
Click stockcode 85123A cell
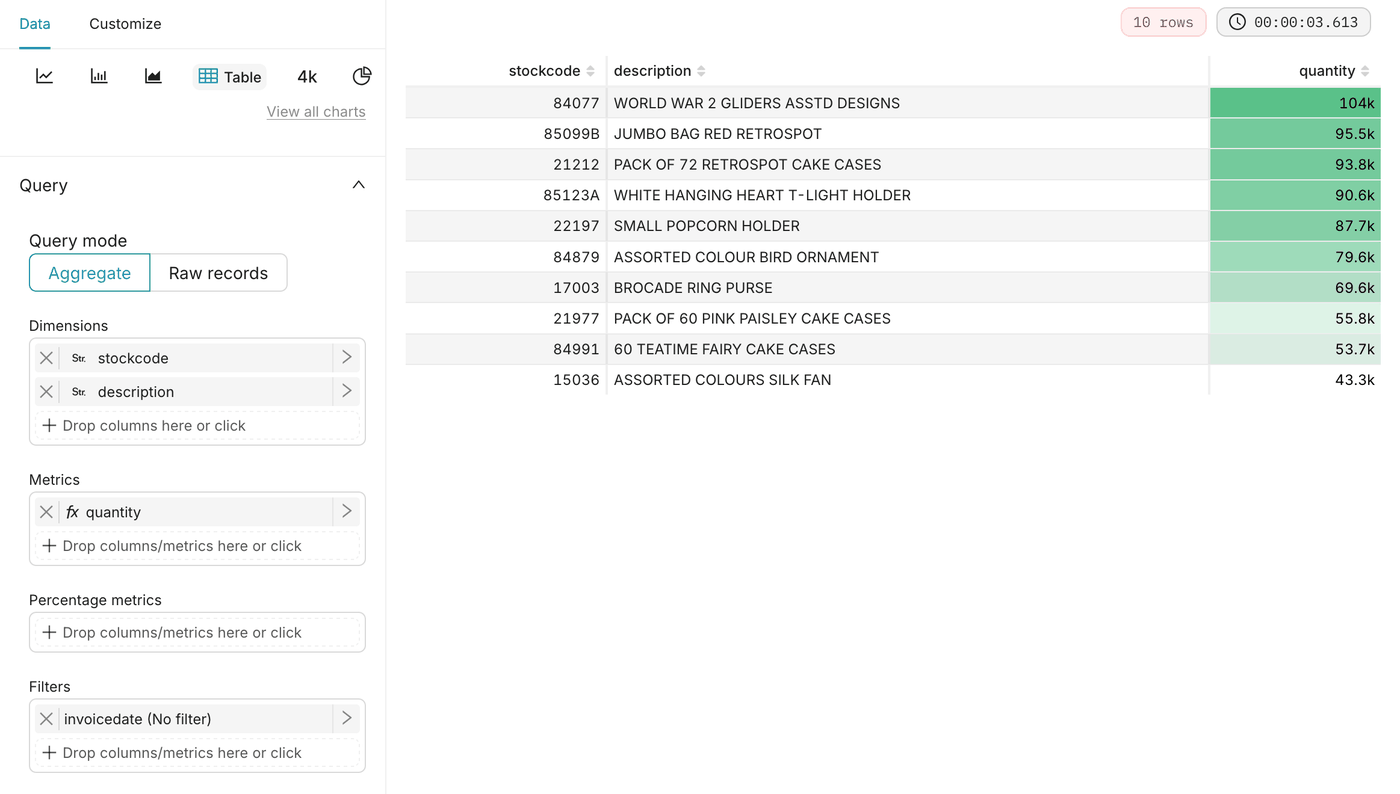(571, 195)
